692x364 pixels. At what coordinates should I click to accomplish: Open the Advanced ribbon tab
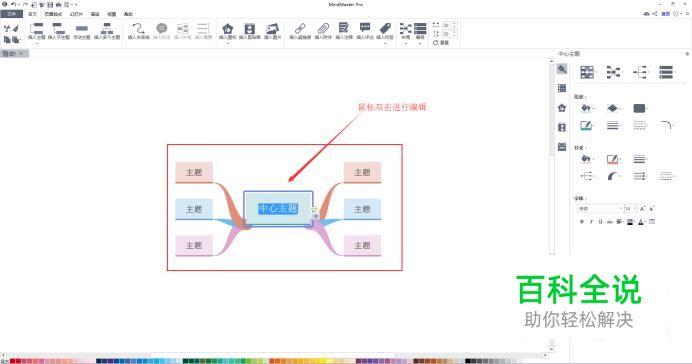click(x=95, y=14)
